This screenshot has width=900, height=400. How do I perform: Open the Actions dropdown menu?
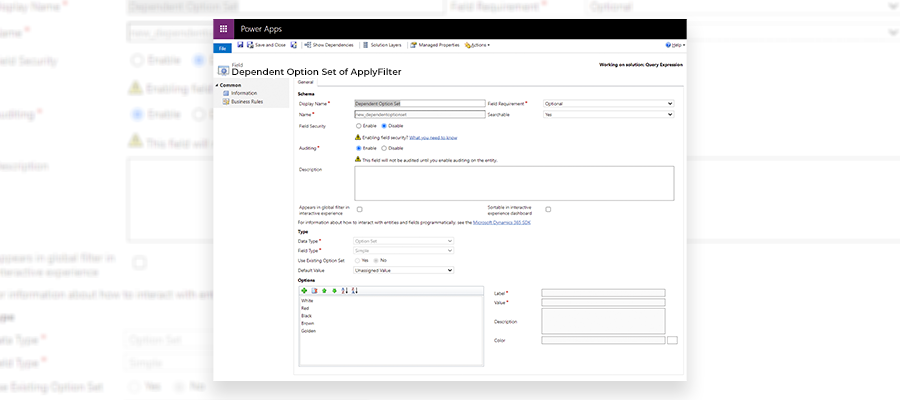(478, 45)
